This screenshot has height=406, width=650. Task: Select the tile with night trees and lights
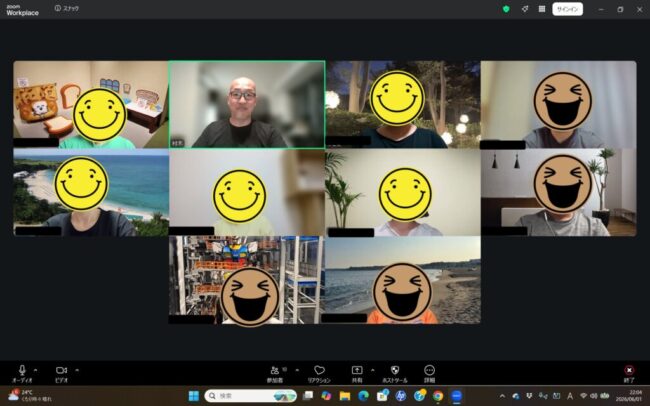403,105
